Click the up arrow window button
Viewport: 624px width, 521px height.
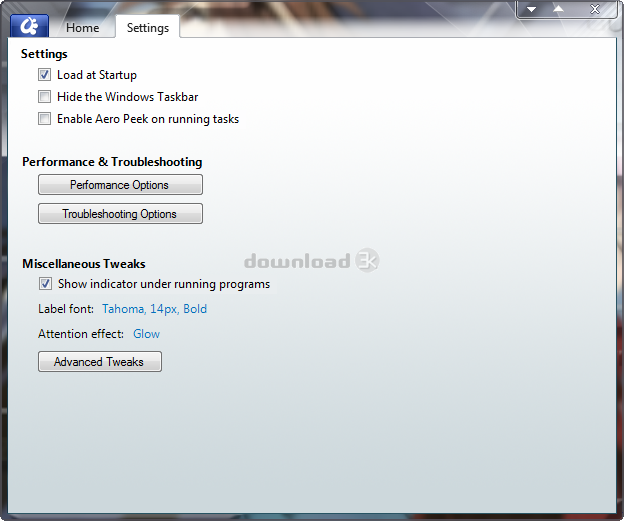pyautogui.click(x=559, y=9)
